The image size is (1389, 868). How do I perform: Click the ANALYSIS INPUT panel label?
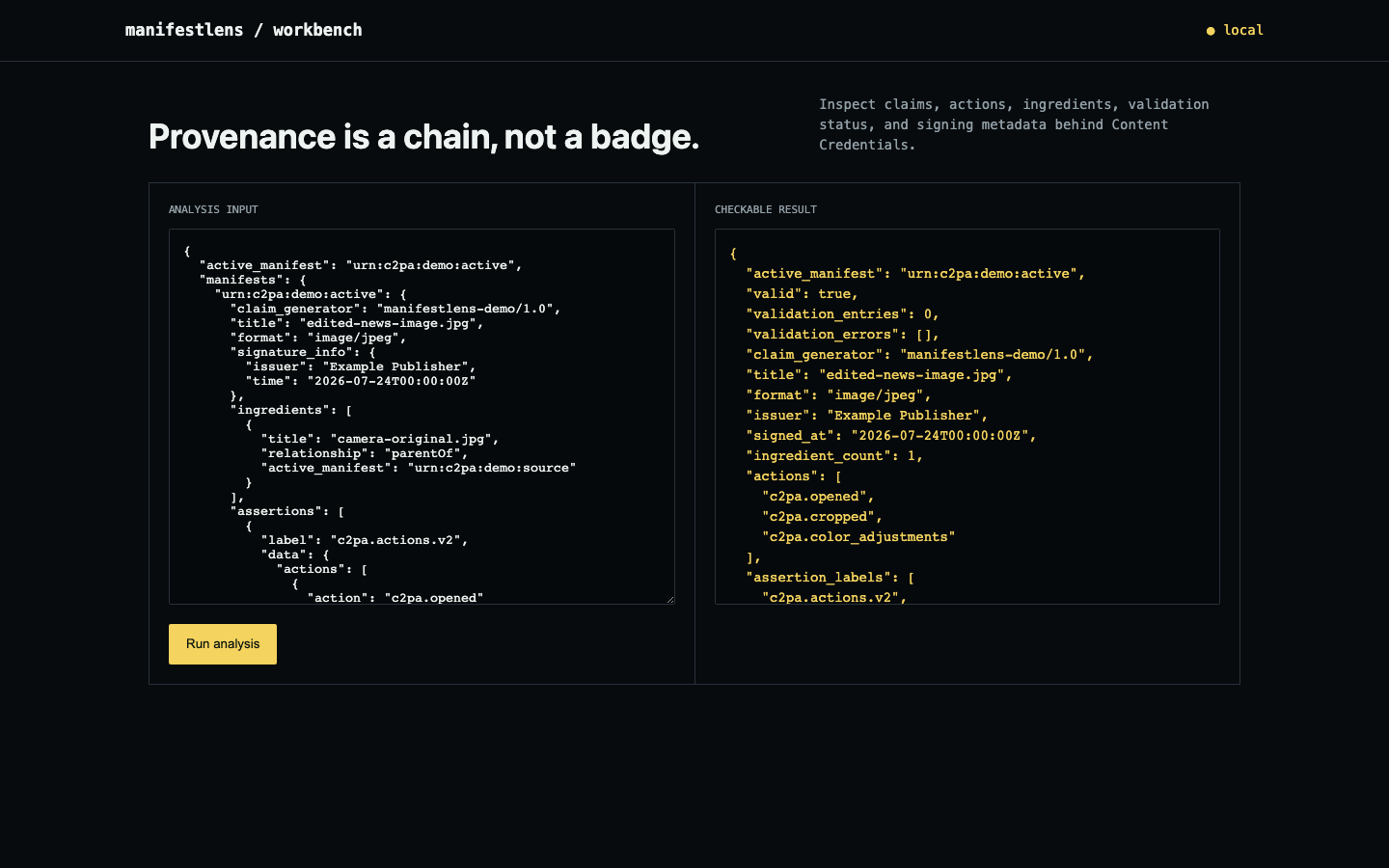click(213, 209)
